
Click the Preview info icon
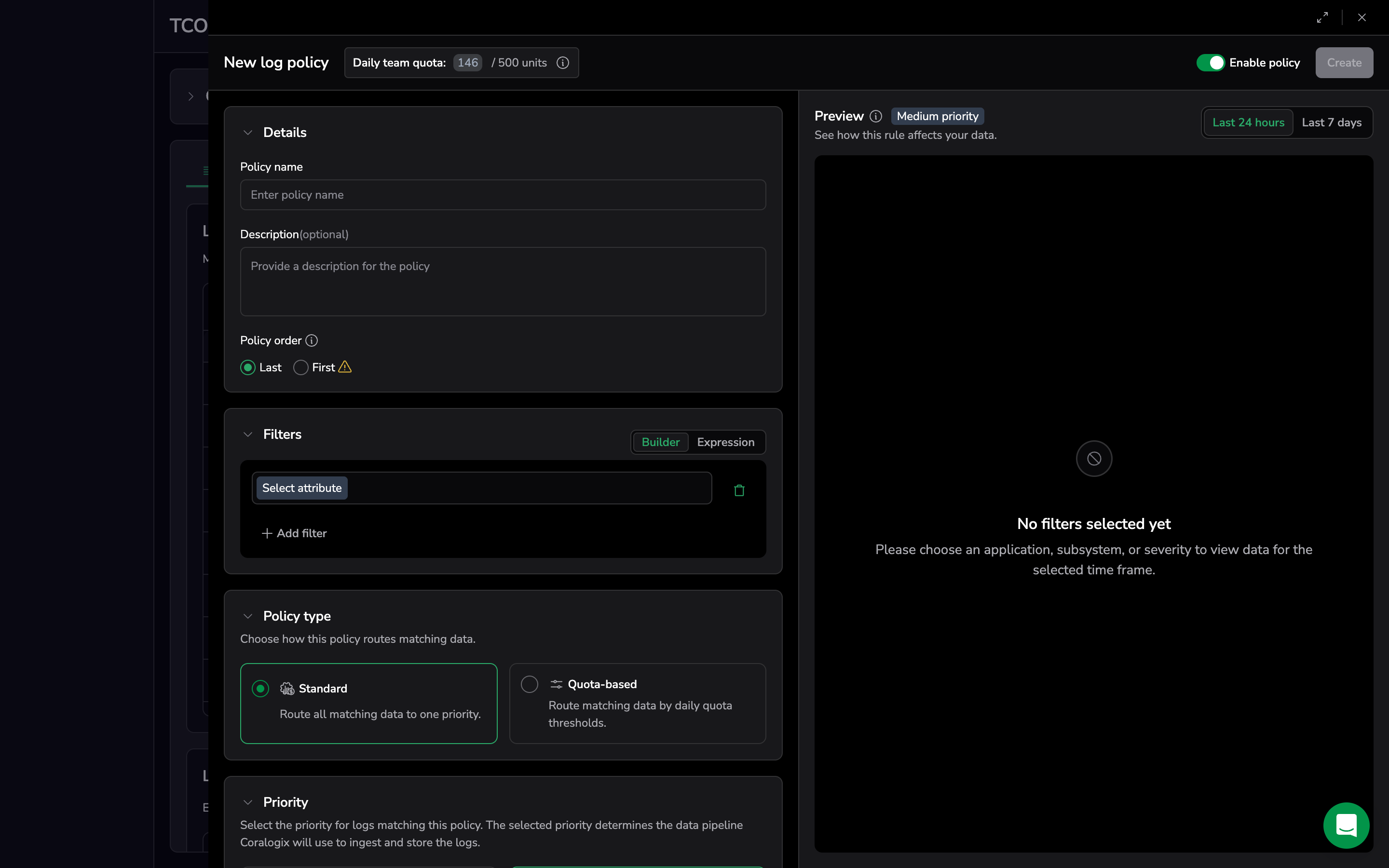(x=875, y=117)
